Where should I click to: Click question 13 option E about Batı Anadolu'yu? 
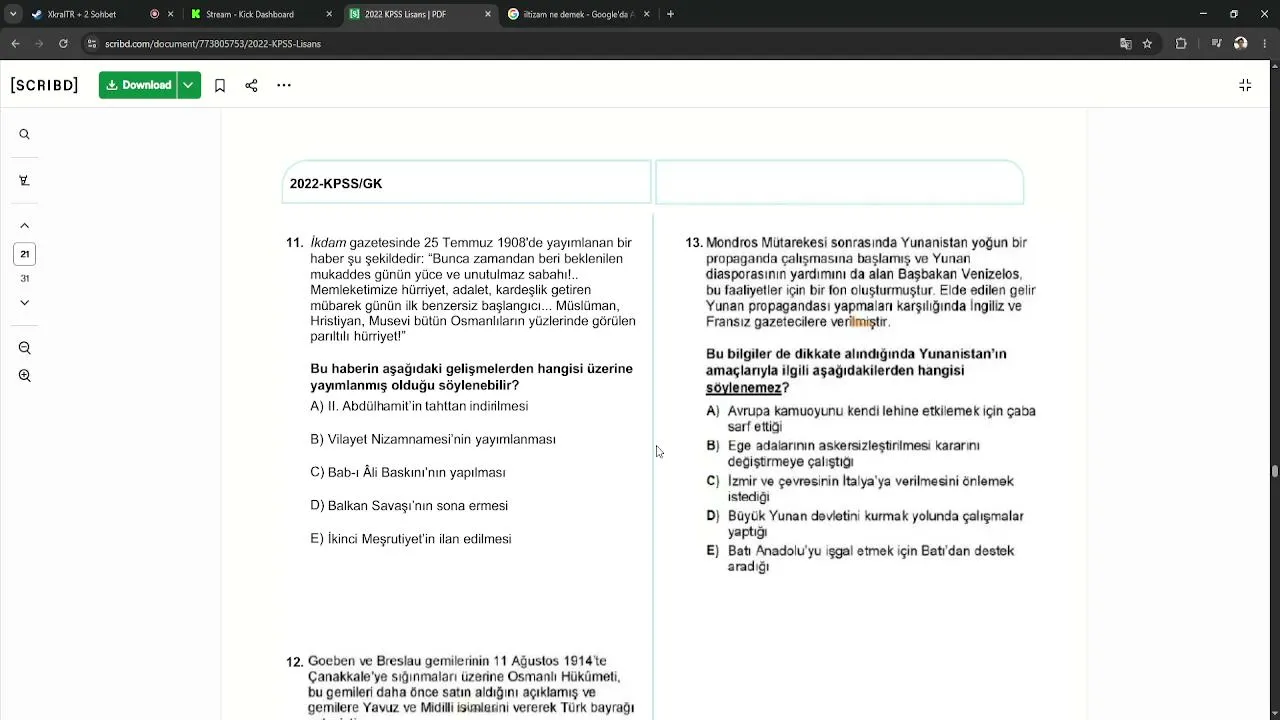pyautogui.click(x=860, y=559)
